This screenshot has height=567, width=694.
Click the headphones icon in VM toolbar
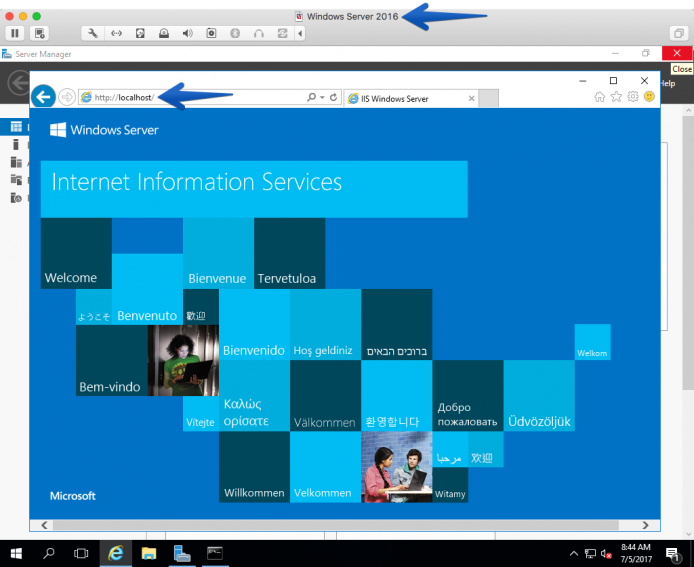click(259, 33)
